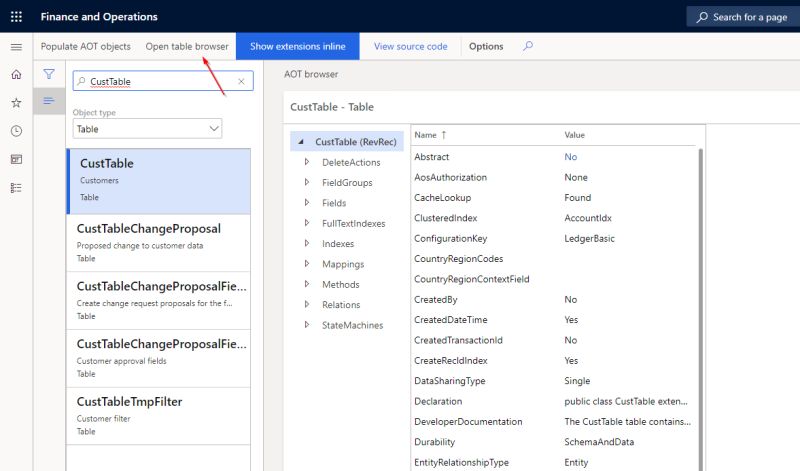Image resolution: width=800 pixels, height=471 pixels.
Task: Click the AccountIdx value cell
Action: click(588, 218)
